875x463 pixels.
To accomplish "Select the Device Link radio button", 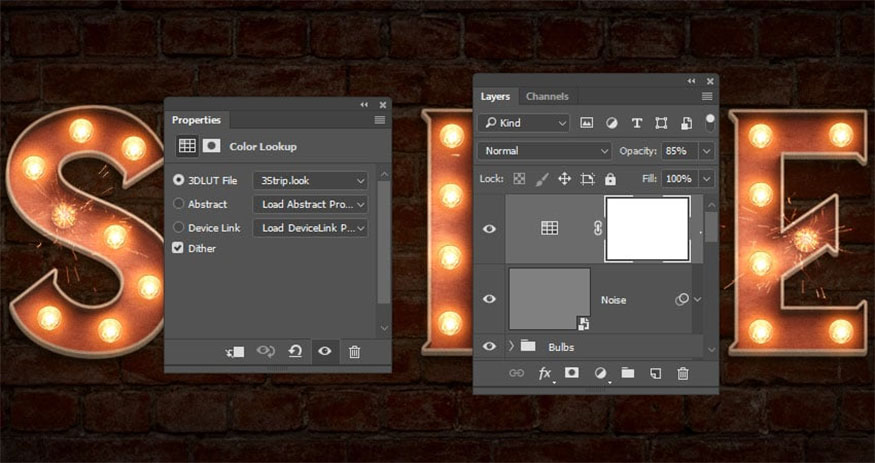I will pos(179,228).
